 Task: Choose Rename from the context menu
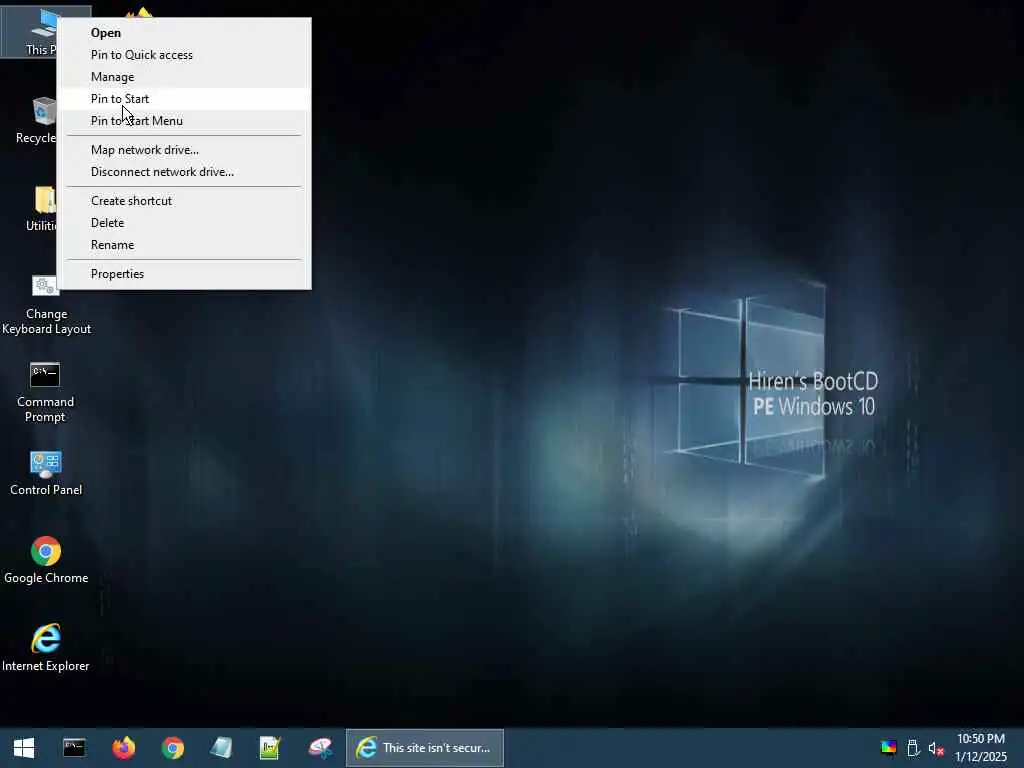[184, 245]
